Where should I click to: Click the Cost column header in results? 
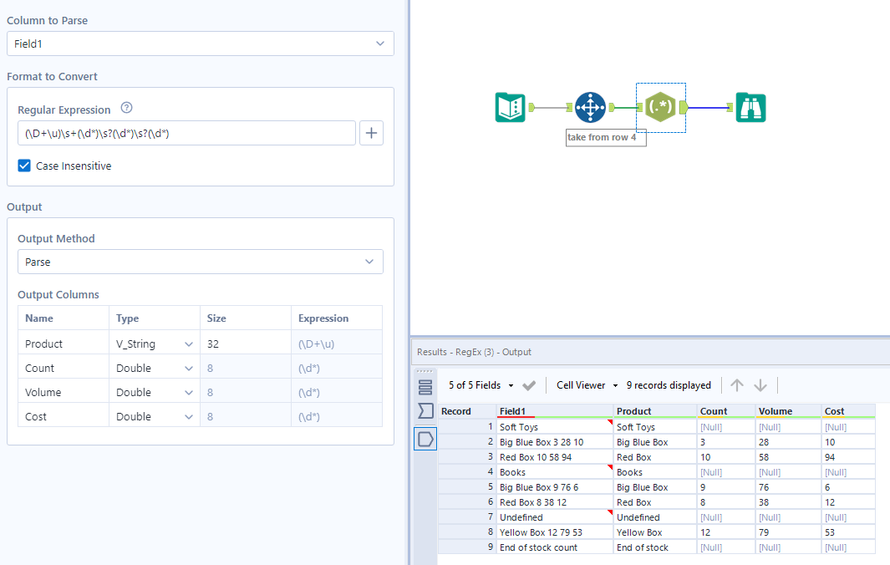point(849,411)
